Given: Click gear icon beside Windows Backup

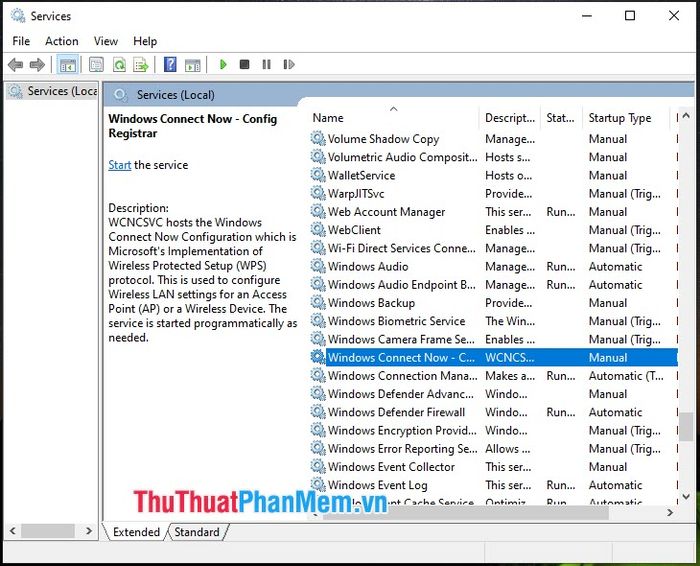Looking at the screenshot, I should tap(318, 303).
